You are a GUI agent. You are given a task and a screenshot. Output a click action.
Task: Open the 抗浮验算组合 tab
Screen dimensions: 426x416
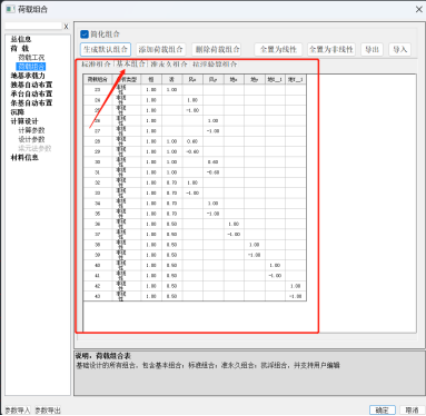(215, 64)
